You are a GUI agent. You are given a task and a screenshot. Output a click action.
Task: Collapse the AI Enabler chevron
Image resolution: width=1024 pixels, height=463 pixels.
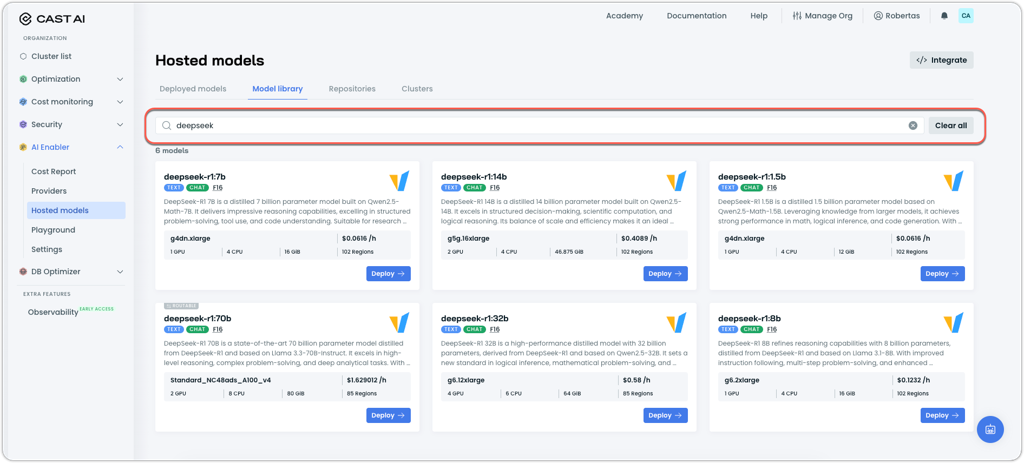tap(120, 147)
